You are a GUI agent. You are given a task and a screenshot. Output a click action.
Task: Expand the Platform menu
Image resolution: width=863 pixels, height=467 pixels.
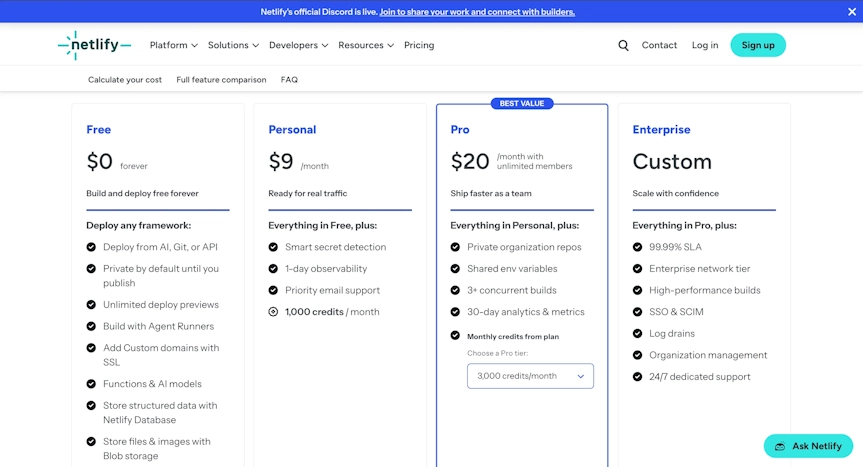[173, 45]
